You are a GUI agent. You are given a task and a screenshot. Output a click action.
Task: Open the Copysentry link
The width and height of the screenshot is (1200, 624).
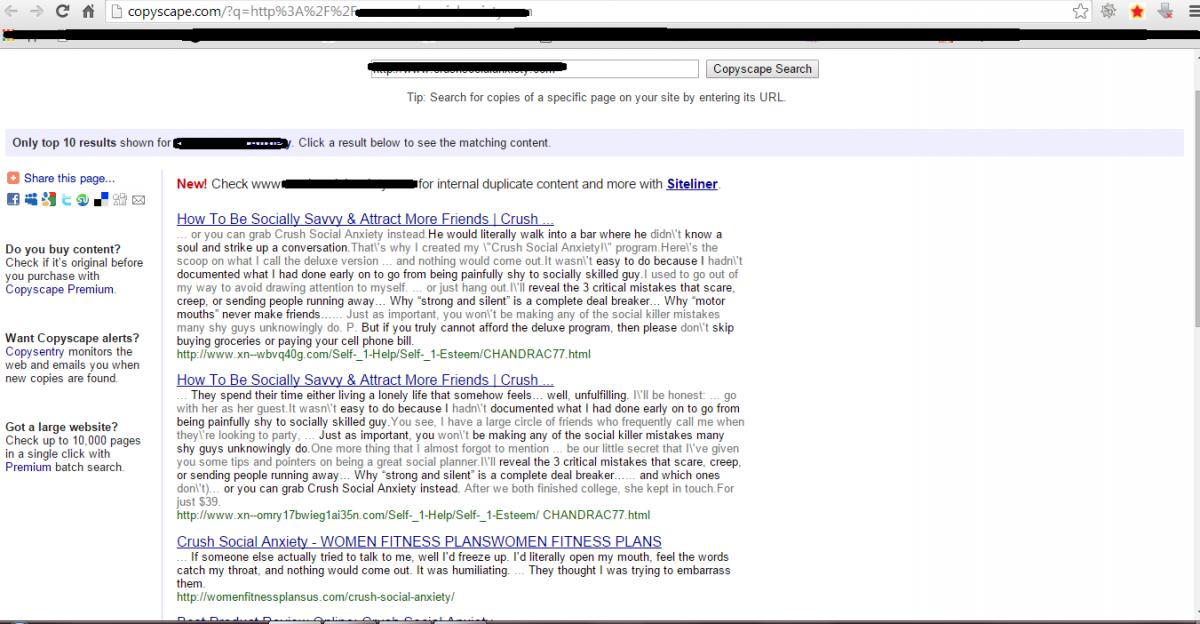tap(34, 352)
